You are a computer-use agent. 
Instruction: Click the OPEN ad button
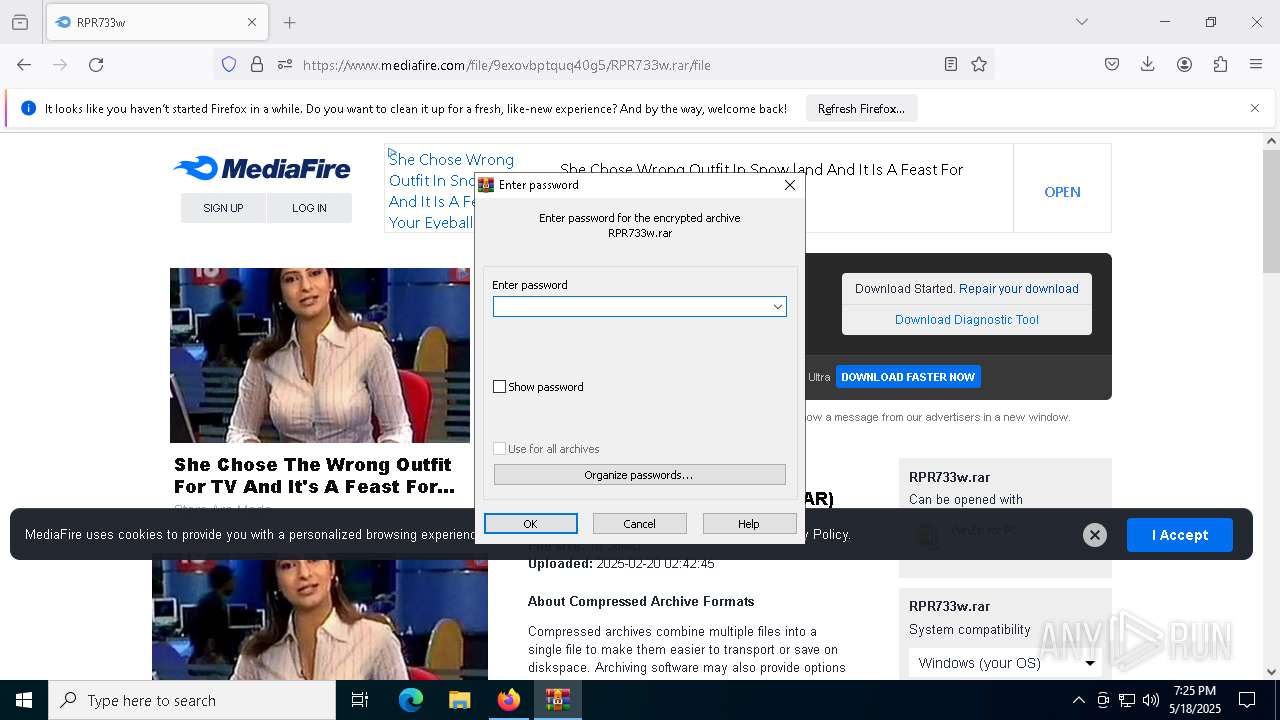pyautogui.click(x=1062, y=192)
